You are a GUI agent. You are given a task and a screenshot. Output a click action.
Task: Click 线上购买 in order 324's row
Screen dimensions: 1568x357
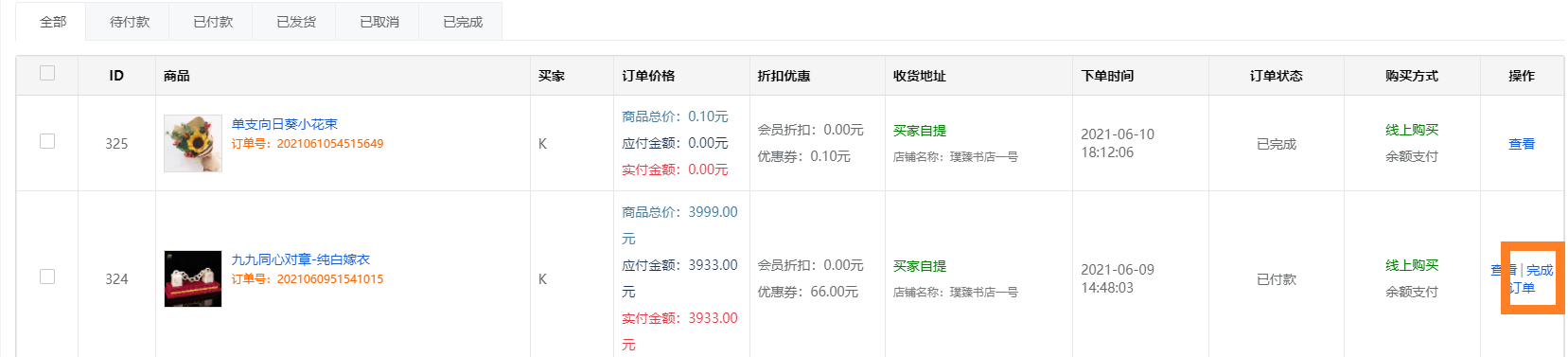coord(1412,265)
